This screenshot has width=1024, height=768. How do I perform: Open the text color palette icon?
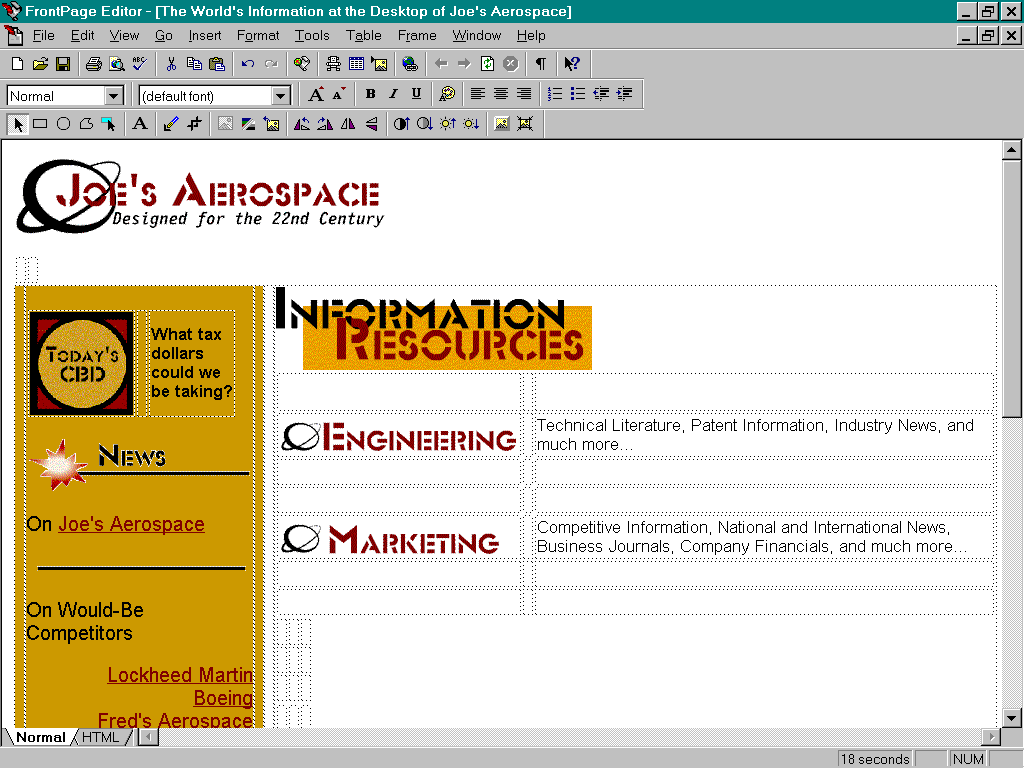pyautogui.click(x=447, y=94)
